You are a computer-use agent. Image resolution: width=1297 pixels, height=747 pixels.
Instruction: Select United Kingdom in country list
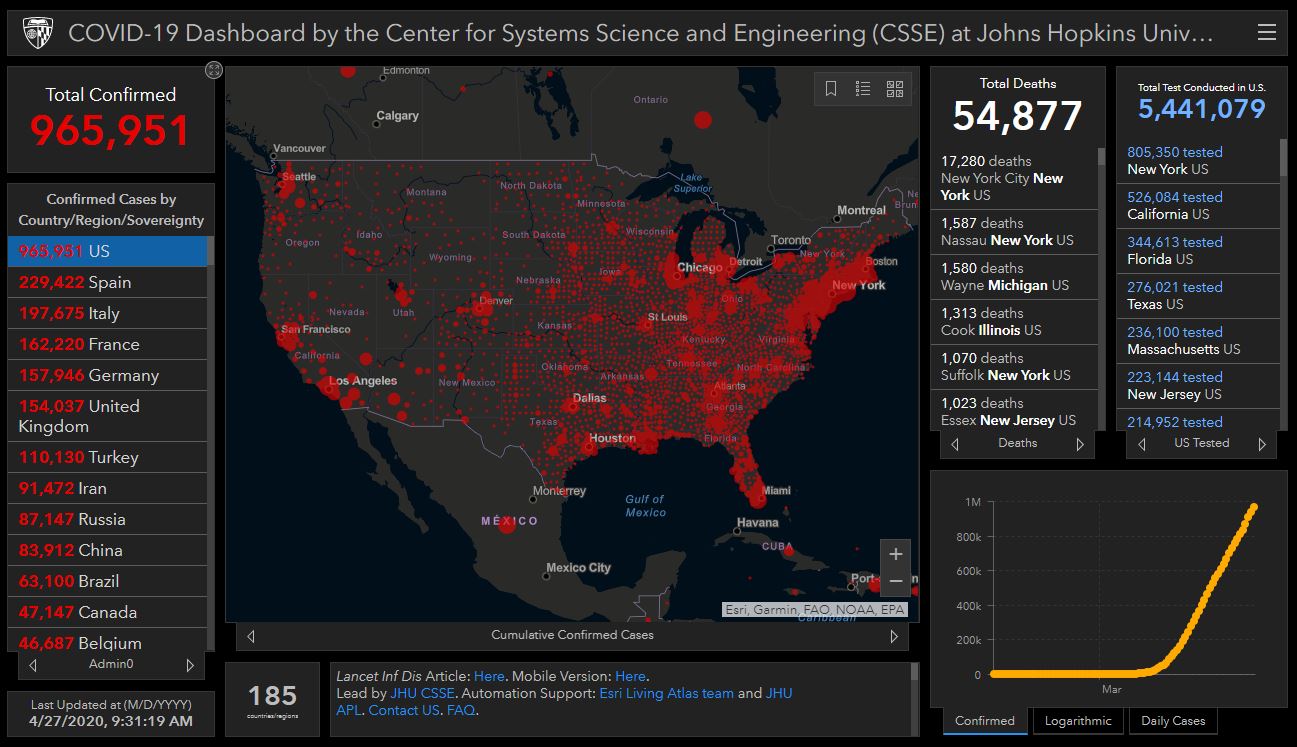point(107,416)
